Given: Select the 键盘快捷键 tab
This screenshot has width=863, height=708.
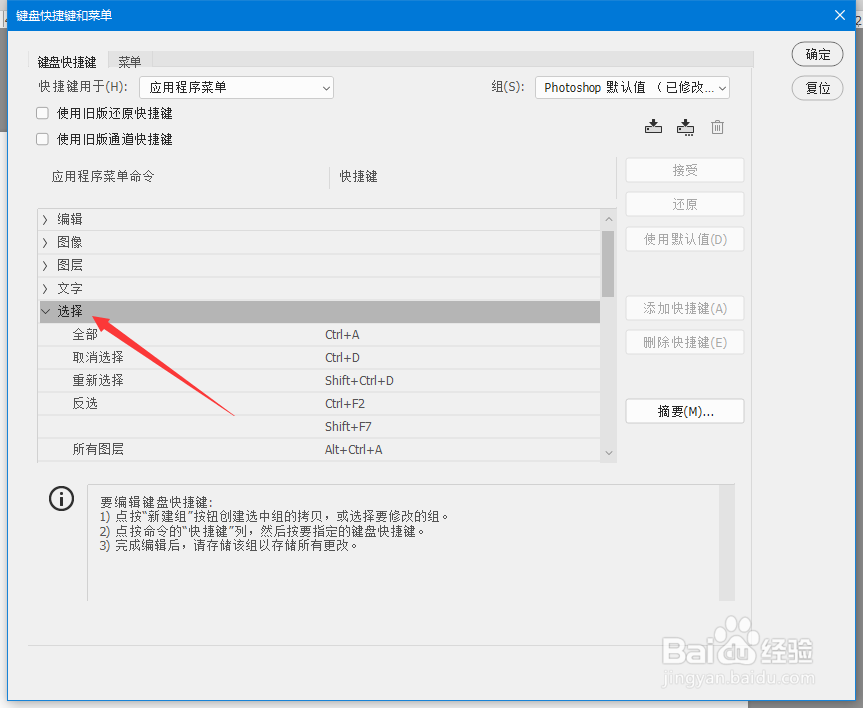Looking at the screenshot, I should (66, 61).
